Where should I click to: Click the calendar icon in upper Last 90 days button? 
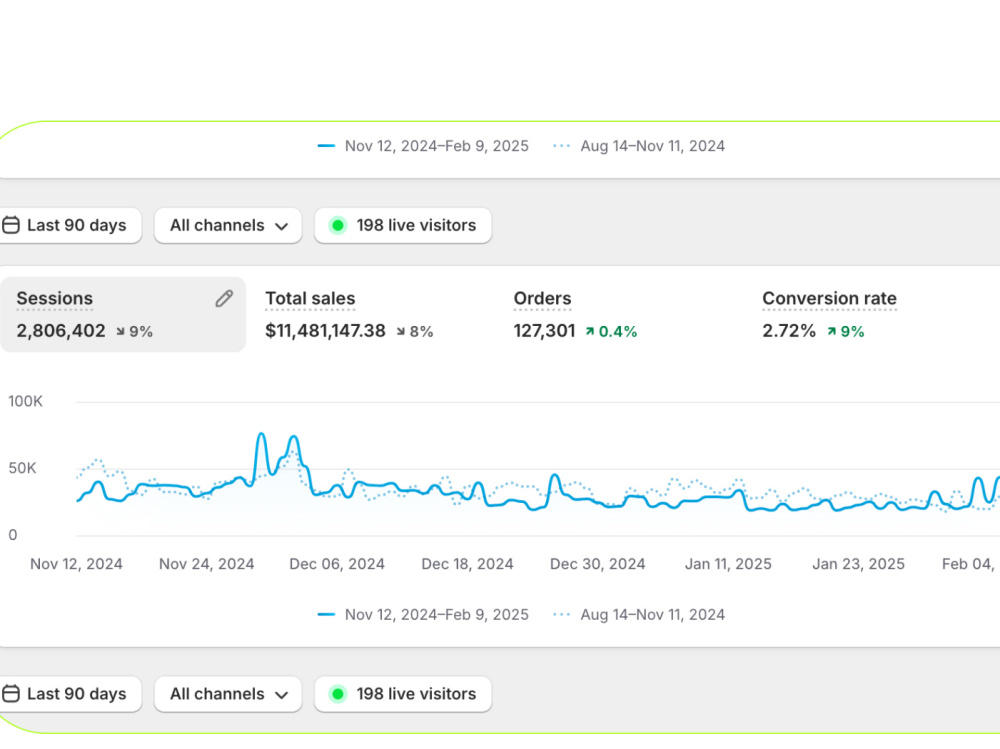click(11, 225)
